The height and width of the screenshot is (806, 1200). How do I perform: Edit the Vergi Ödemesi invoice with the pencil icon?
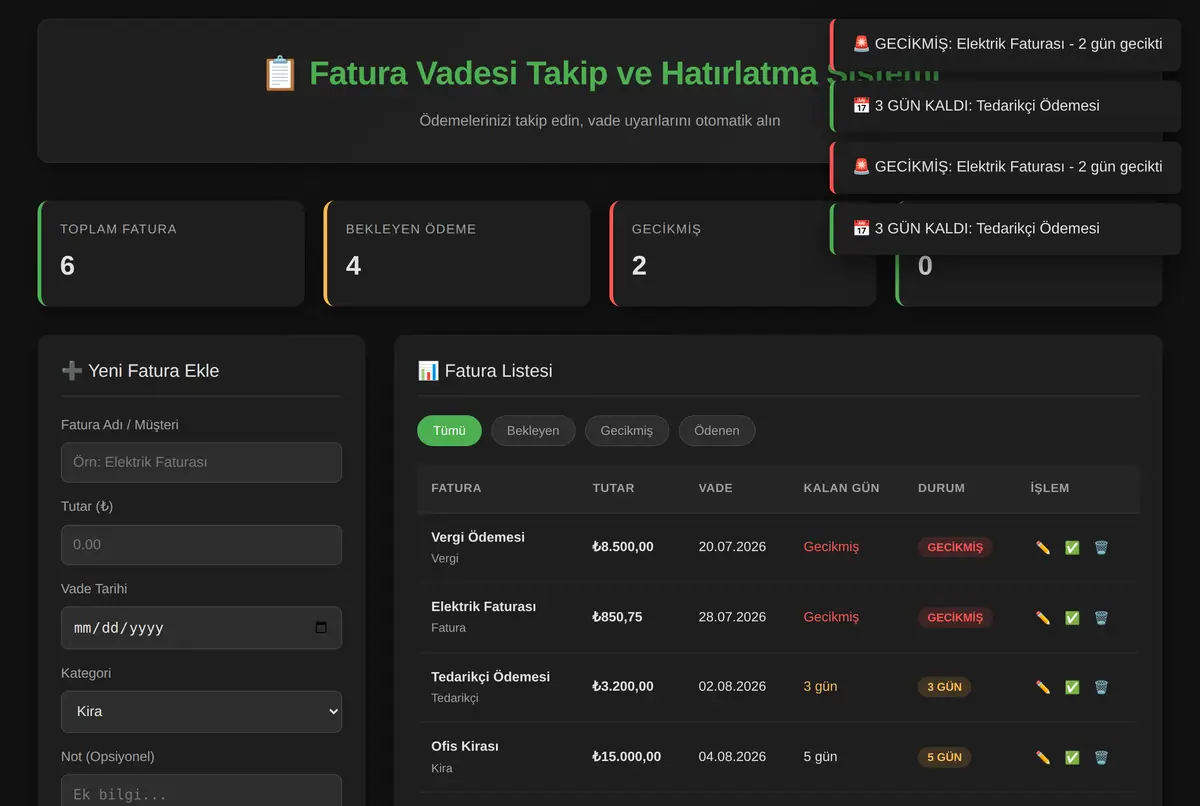click(x=1043, y=548)
